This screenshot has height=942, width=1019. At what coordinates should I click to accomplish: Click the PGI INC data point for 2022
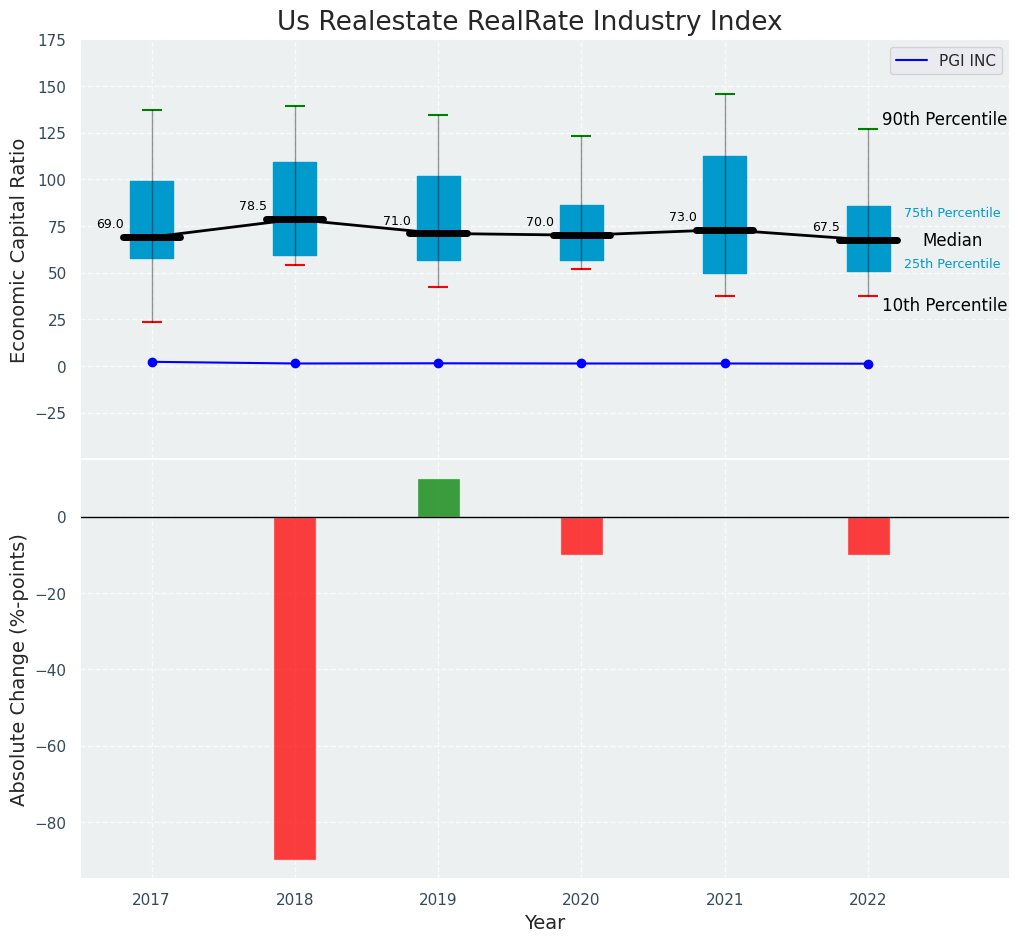coord(868,364)
